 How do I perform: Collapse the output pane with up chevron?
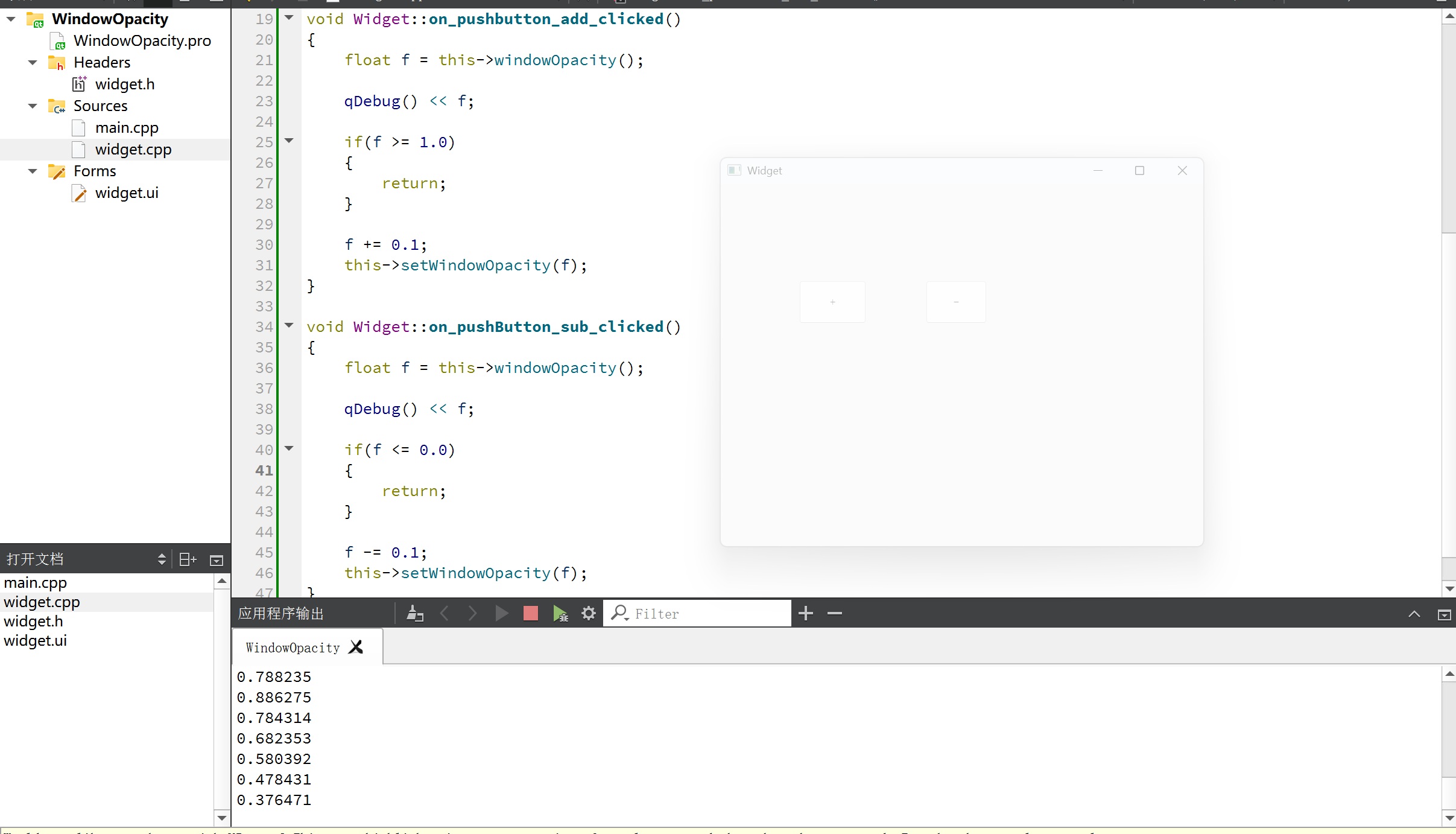coord(1414,614)
